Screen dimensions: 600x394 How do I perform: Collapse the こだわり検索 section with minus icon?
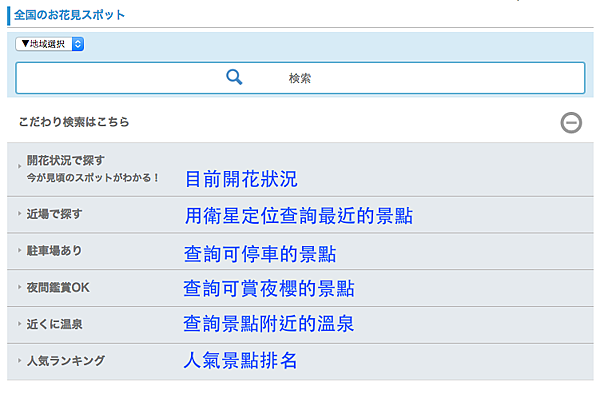[571, 123]
